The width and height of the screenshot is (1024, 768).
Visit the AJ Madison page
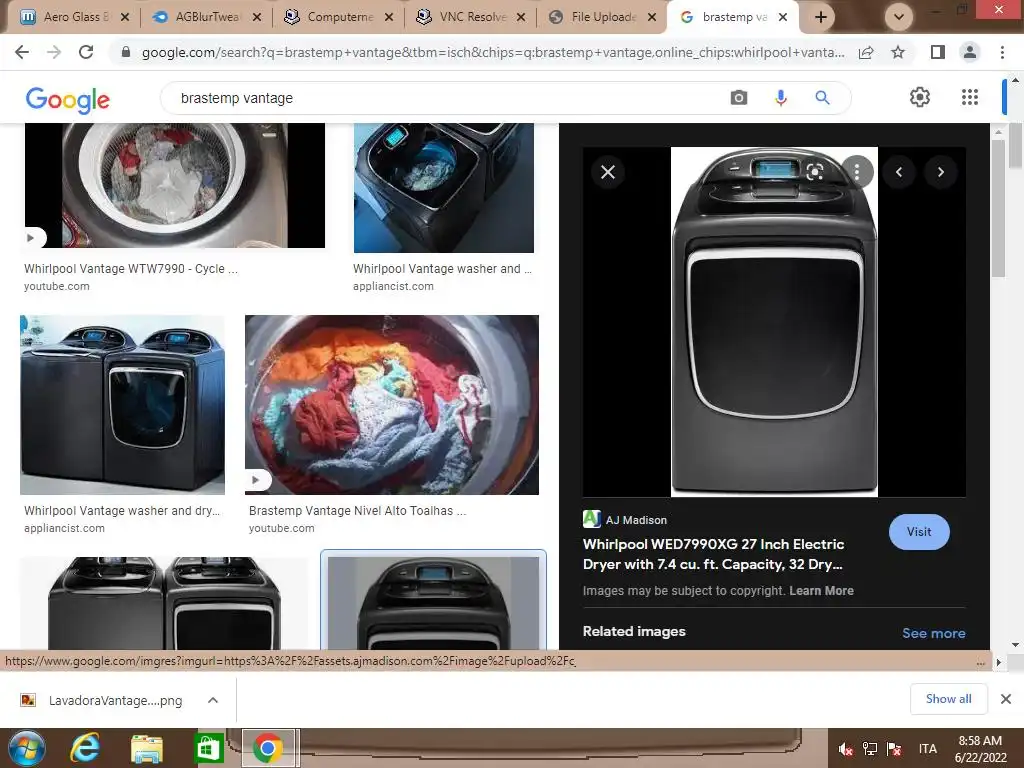click(x=919, y=532)
